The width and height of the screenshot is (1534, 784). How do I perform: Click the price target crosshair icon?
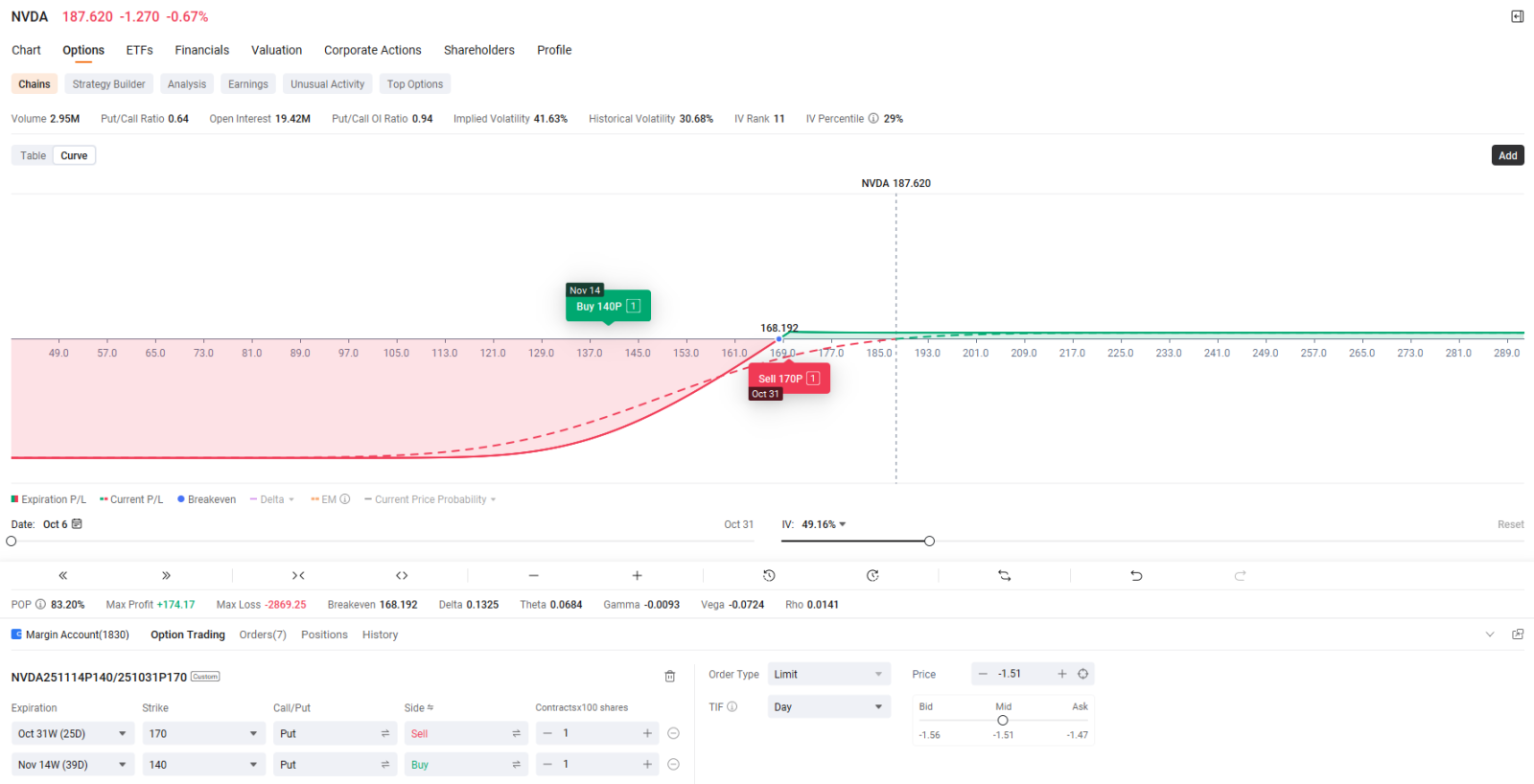1083,675
